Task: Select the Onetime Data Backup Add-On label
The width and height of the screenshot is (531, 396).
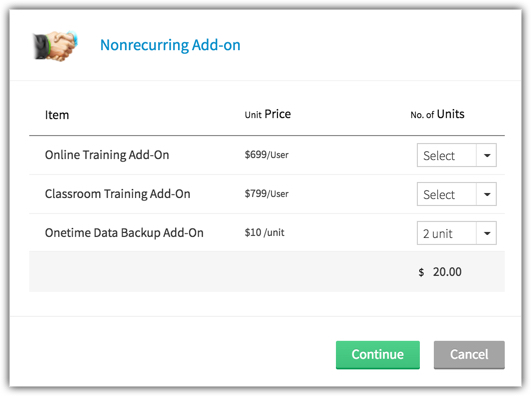Action: [x=124, y=233]
